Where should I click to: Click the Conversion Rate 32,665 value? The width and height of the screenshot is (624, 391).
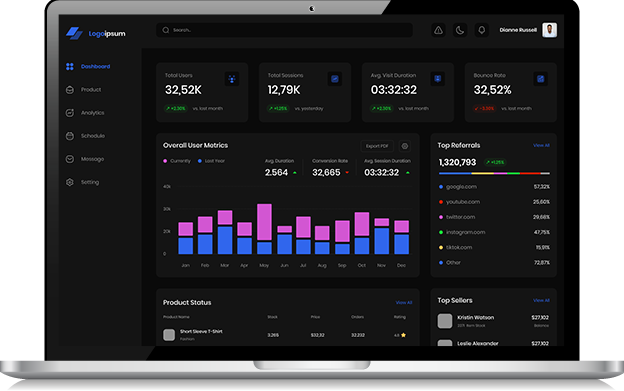click(x=326, y=173)
